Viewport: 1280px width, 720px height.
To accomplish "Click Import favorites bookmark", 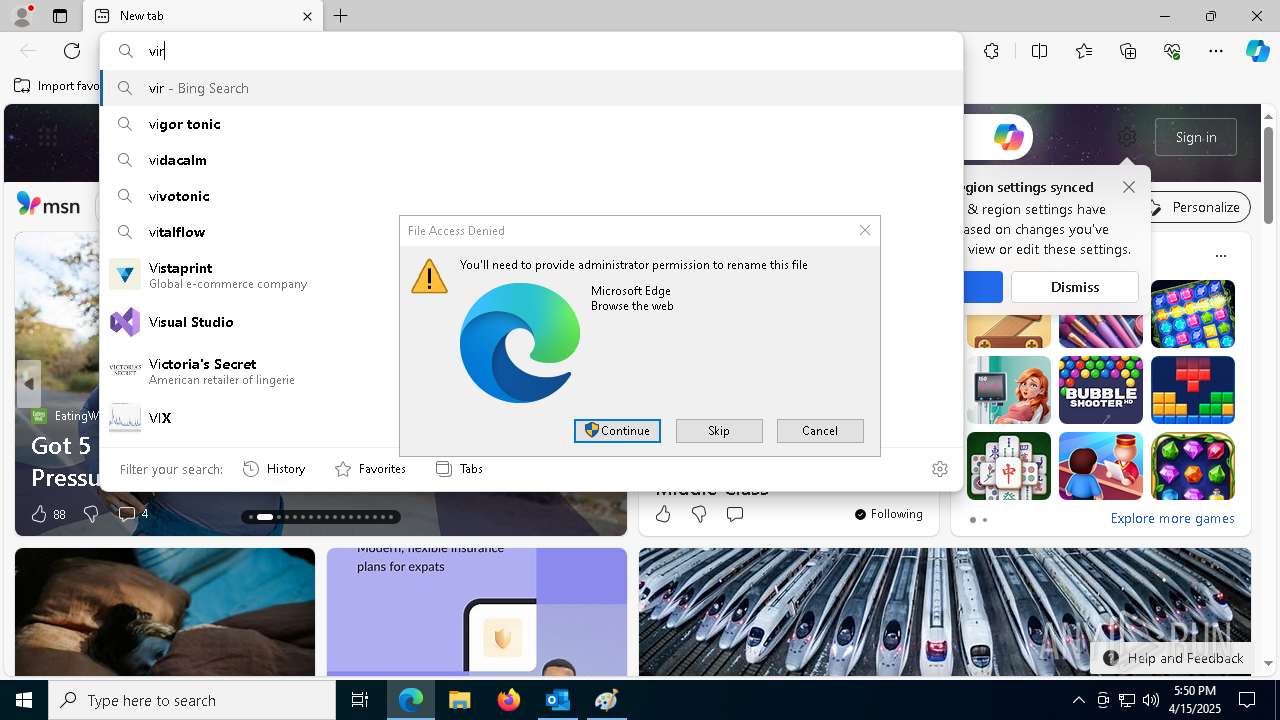I will (x=57, y=86).
